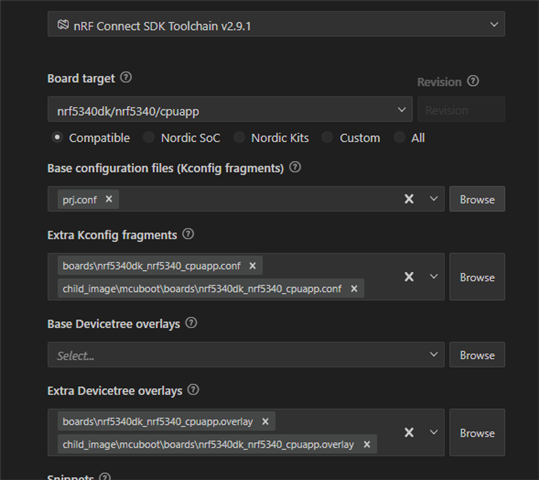Browse for Extra Kconfig fragments

[x=477, y=277]
